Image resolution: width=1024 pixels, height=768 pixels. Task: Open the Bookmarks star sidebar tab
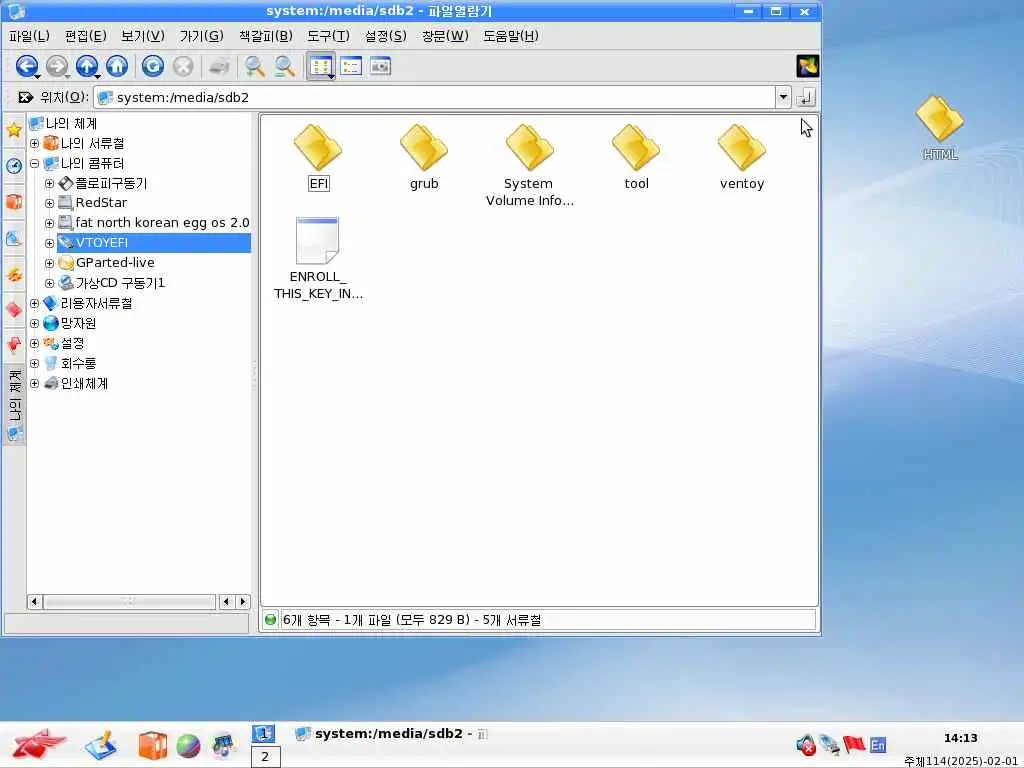click(14, 130)
